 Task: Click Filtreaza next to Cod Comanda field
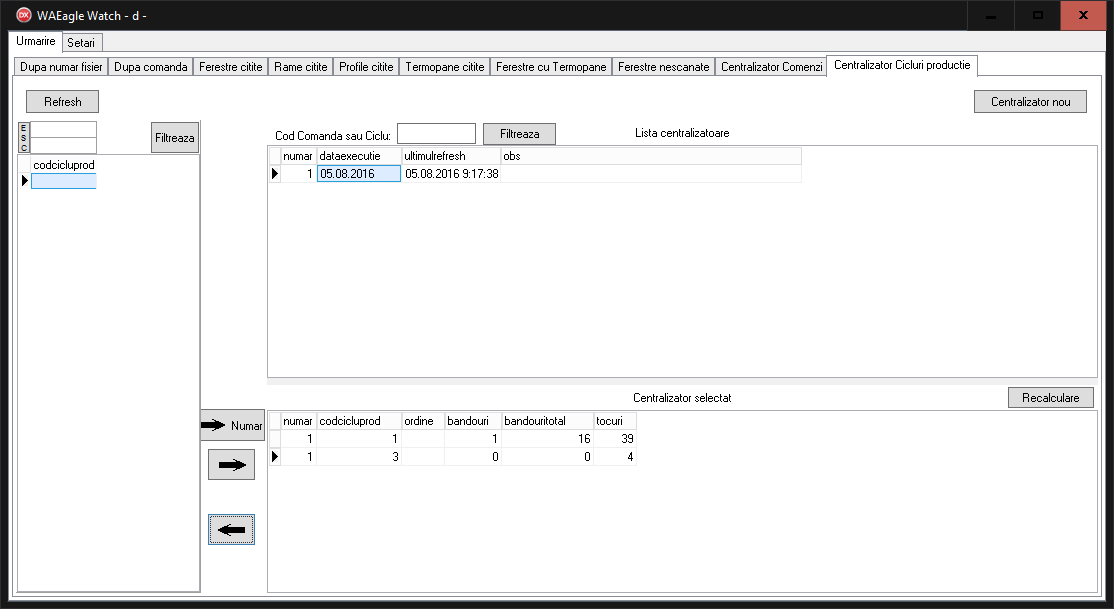(519, 134)
